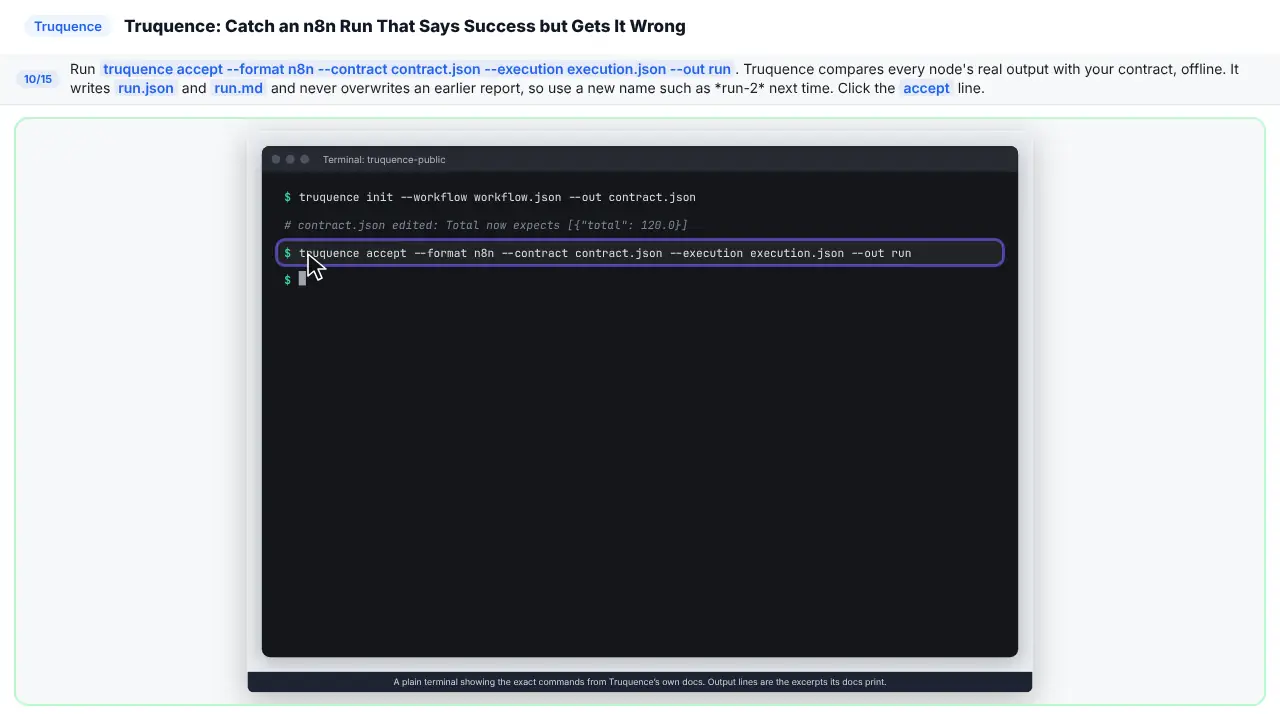Image resolution: width=1280 pixels, height=720 pixels.
Task: Click the accept code chip in instructions
Action: [x=926, y=88]
